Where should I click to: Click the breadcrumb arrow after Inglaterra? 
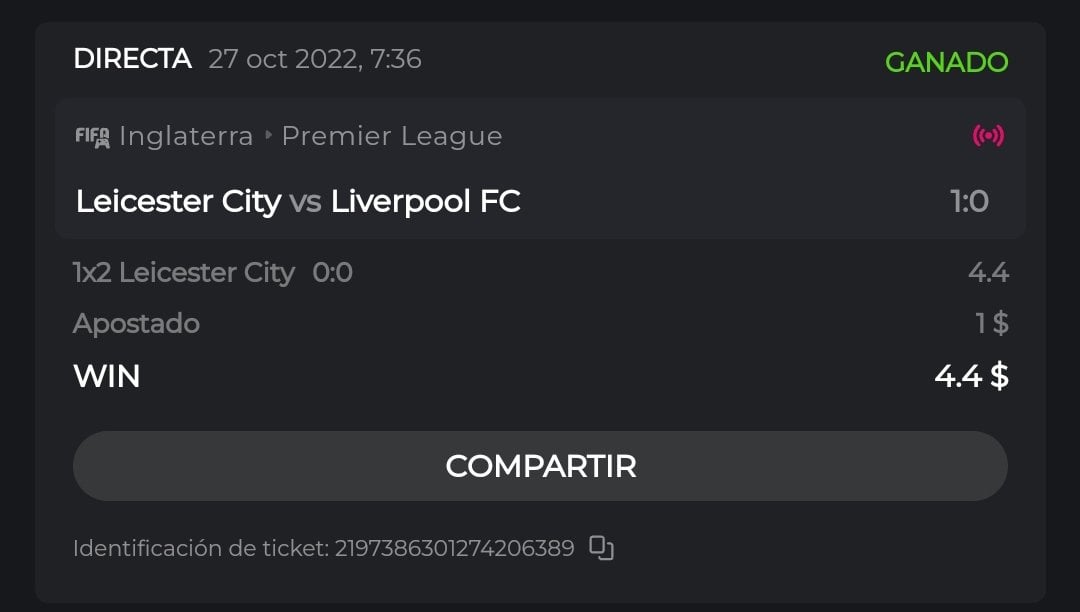[x=268, y=136]
